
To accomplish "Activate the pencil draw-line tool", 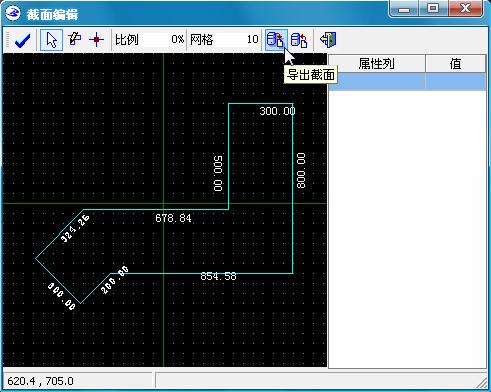I will [x=75, y=39].
